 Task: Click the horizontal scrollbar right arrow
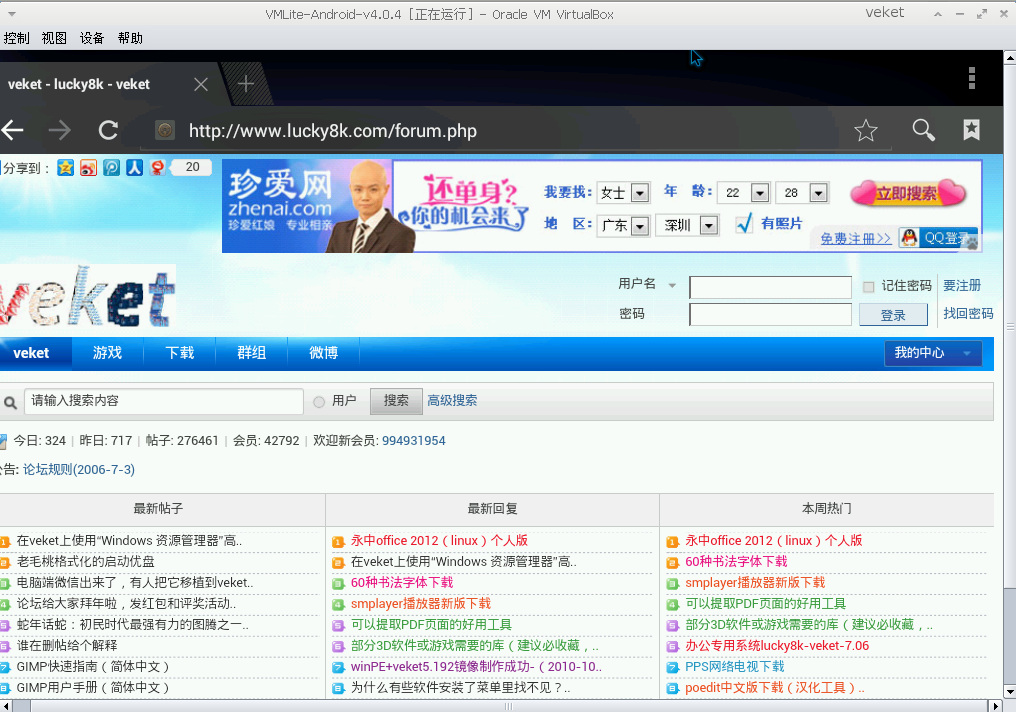996,706
